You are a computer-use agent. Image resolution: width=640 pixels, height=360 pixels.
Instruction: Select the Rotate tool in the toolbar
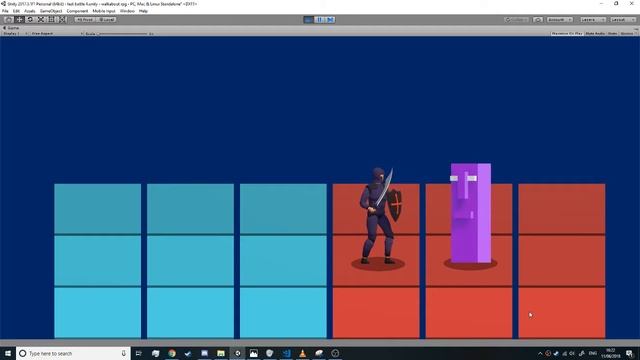click(x=30, y=20)
